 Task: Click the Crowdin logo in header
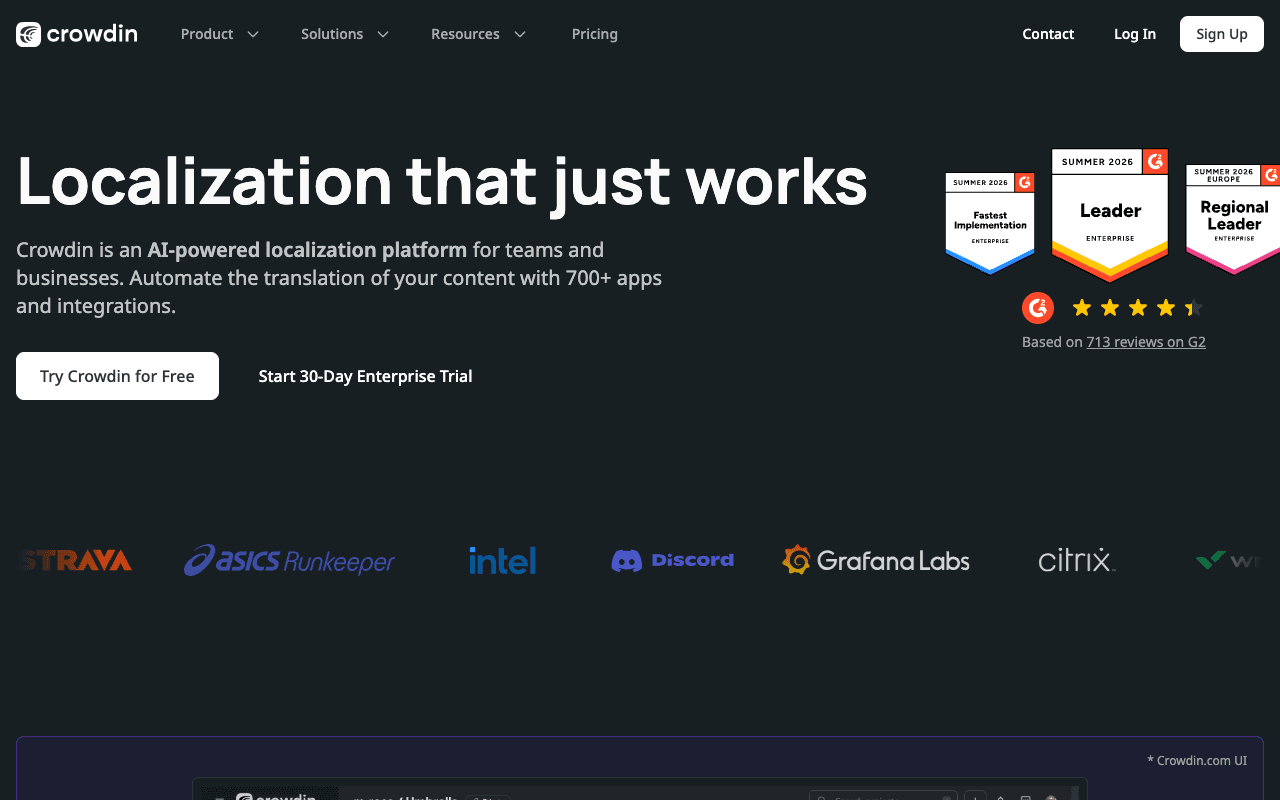coord(77,34)
